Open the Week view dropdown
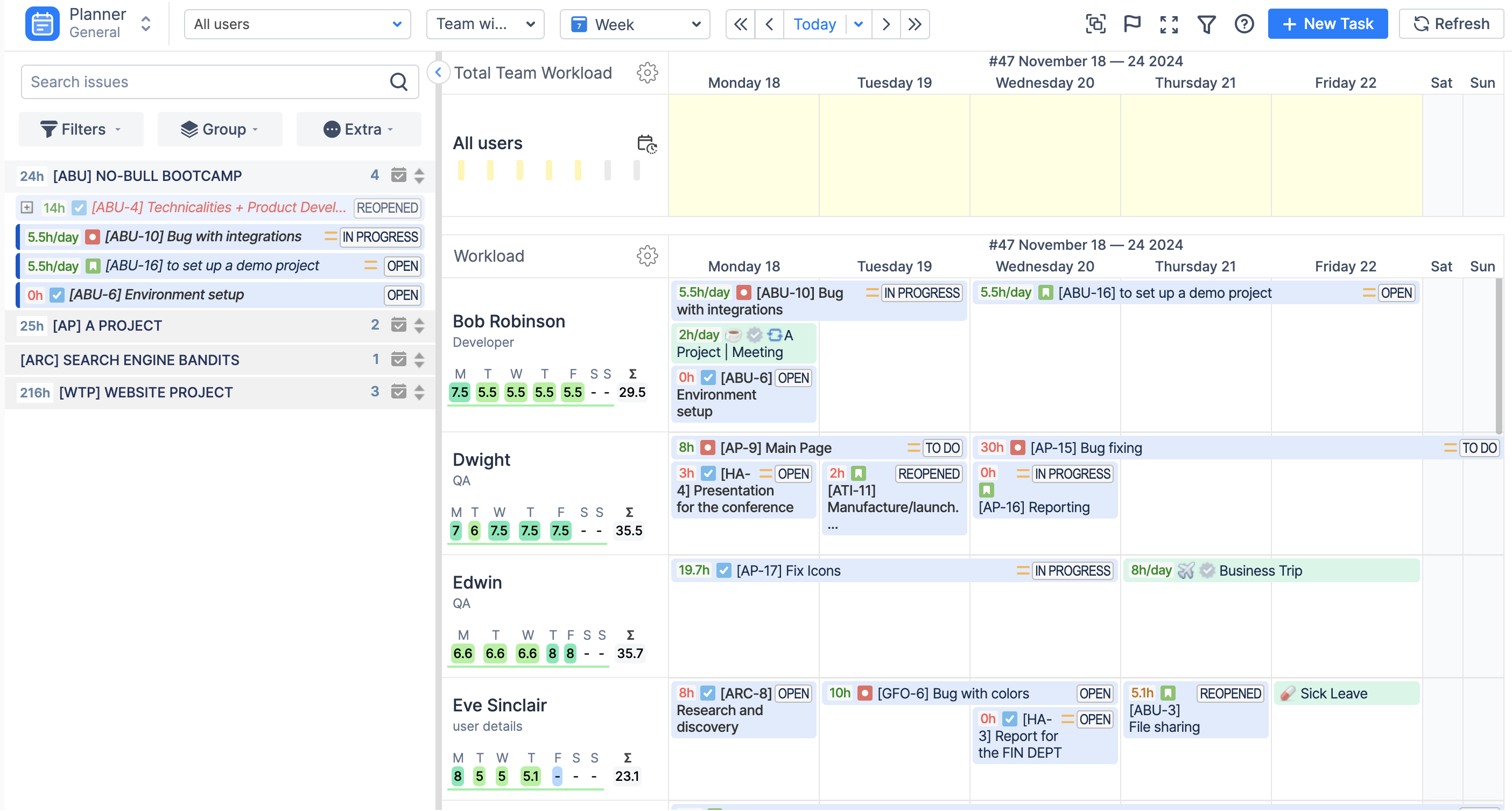 point(635,24)
